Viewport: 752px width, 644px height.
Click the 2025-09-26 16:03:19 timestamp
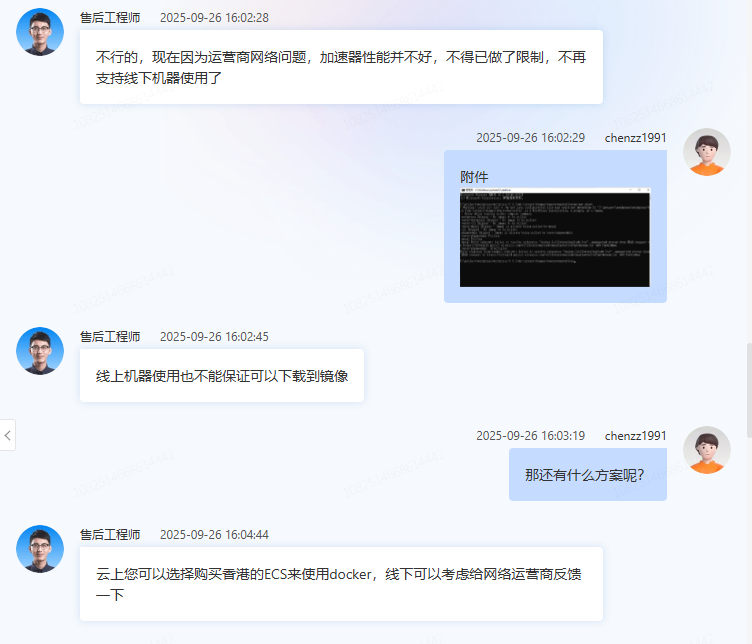pyautogui.click(x=530, y=436)
